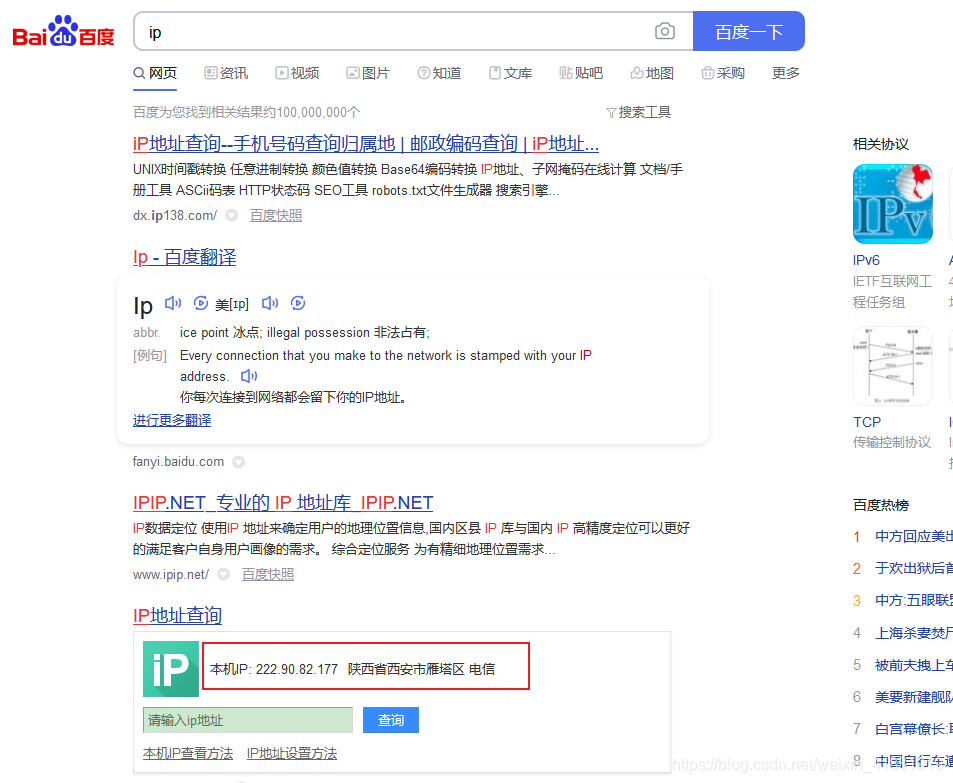Open the 采购 tab
The image size is (953, 783).
(x=723, y=73)
